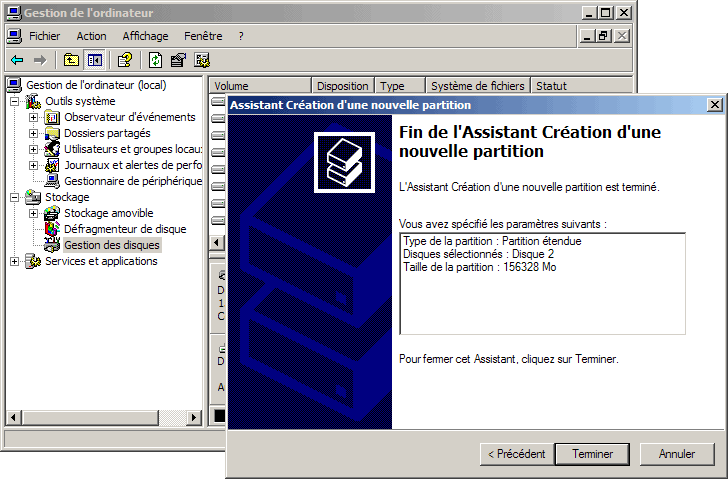Go back with the Précédent button
The width and height of the screenshot is (728, 479).
pos(516,454)
